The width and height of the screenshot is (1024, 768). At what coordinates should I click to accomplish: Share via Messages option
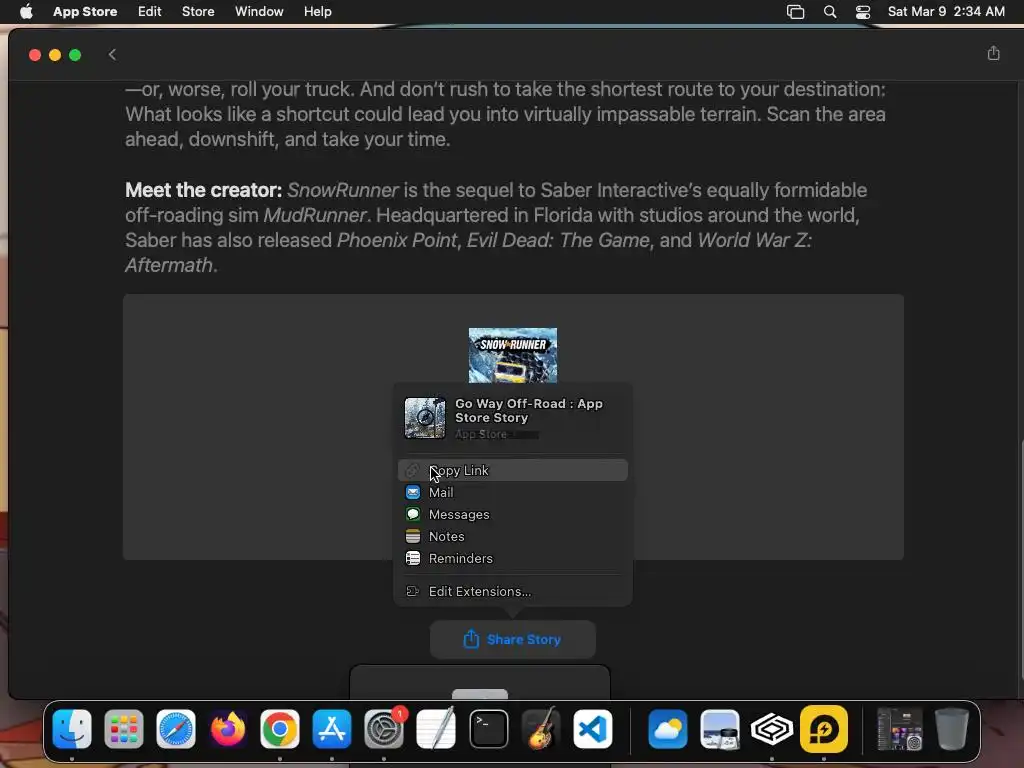pyautogui.click(x=513, y=515)
